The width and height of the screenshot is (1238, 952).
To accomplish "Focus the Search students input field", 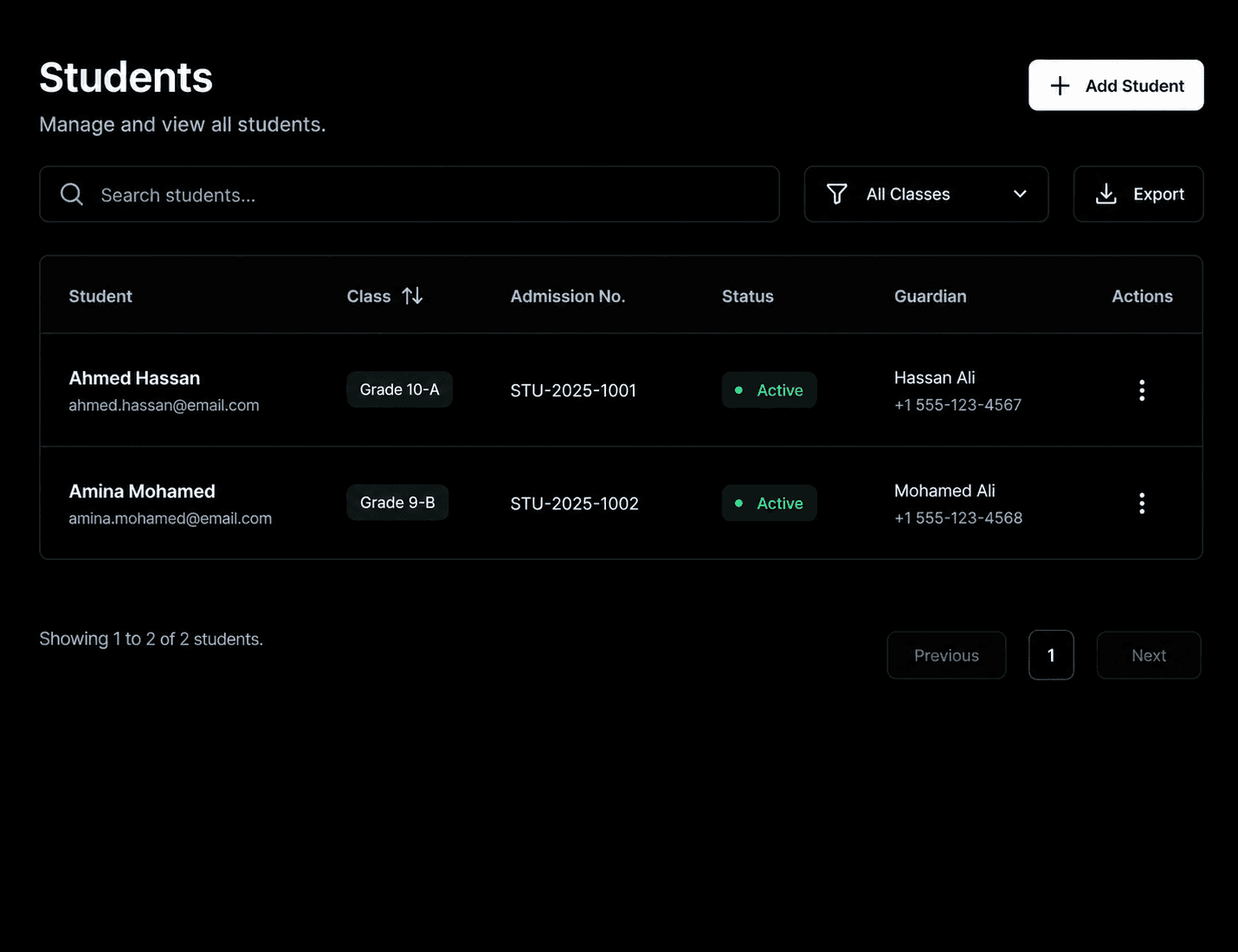I will tap(409, 194).
